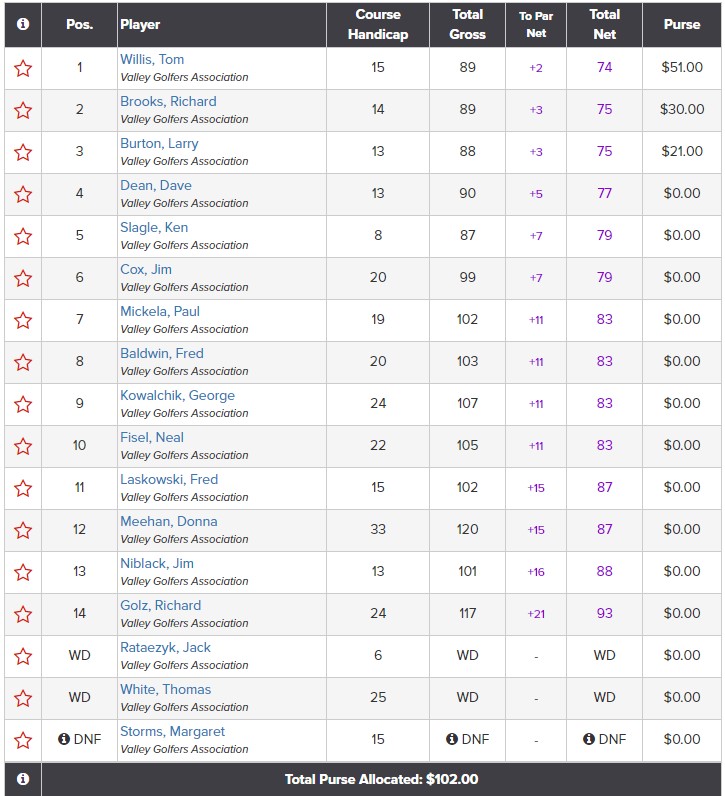Click the info icon beside DNF position
This screenshot has height=796, width=725.
[x=64, y=739]
